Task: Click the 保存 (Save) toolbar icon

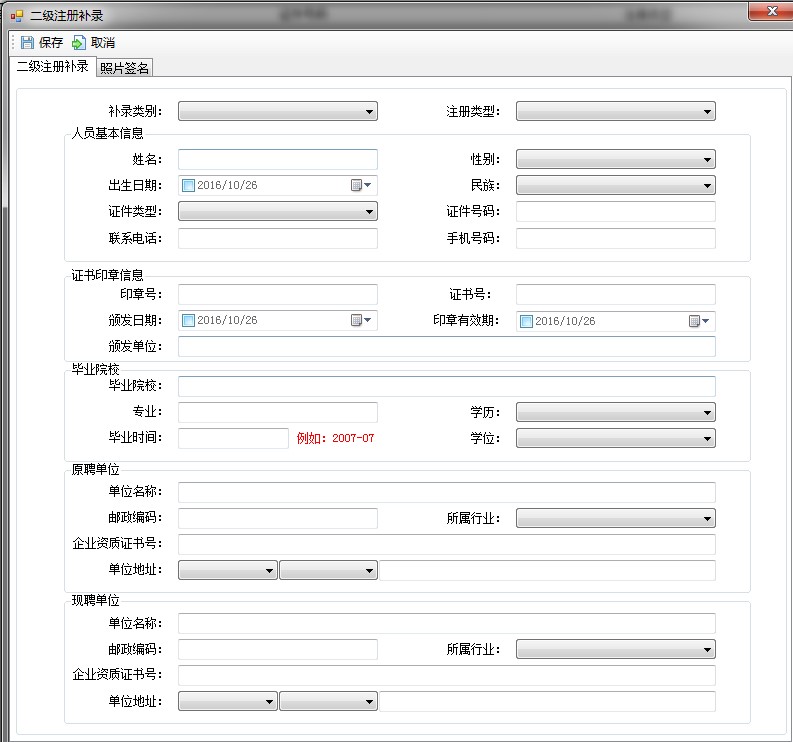Action: 27,43
